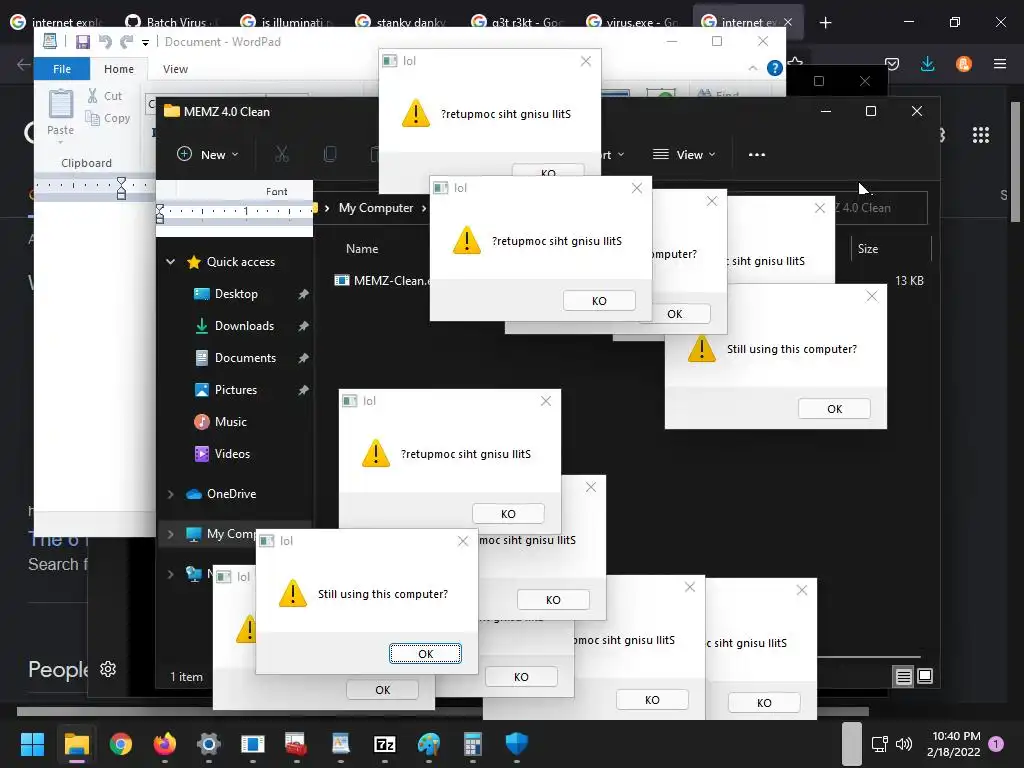
Task: Click Copy in the WordPad Clipboard group
Action: (108, 118)
